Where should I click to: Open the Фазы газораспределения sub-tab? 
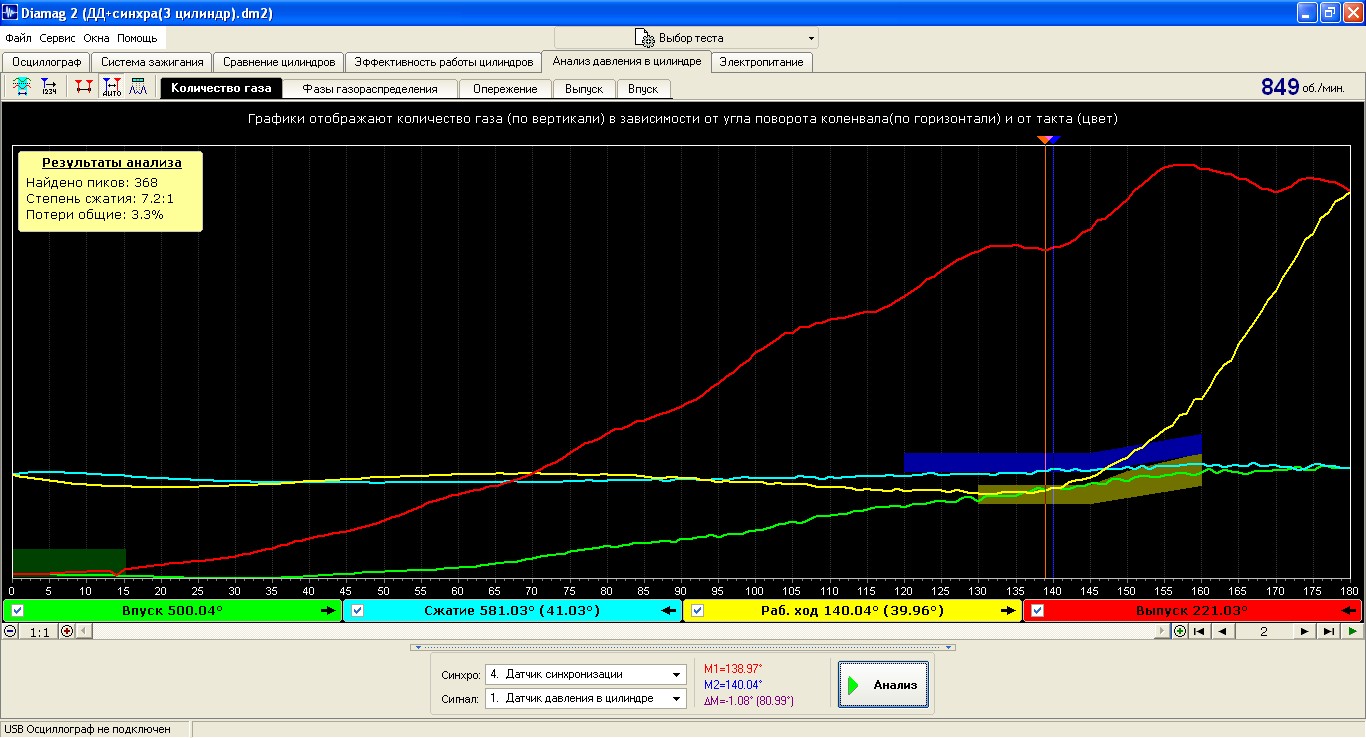[x=370, y=89]
